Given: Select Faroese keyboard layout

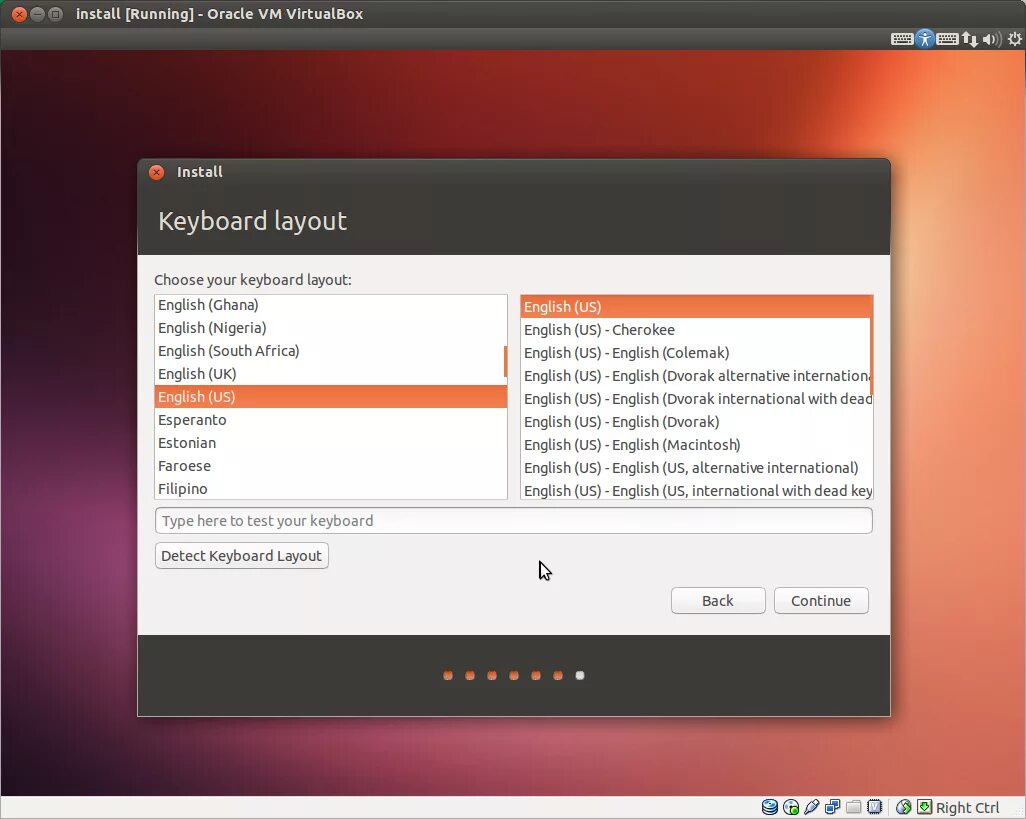Looking at the screenshot, I should coord(330,466).
